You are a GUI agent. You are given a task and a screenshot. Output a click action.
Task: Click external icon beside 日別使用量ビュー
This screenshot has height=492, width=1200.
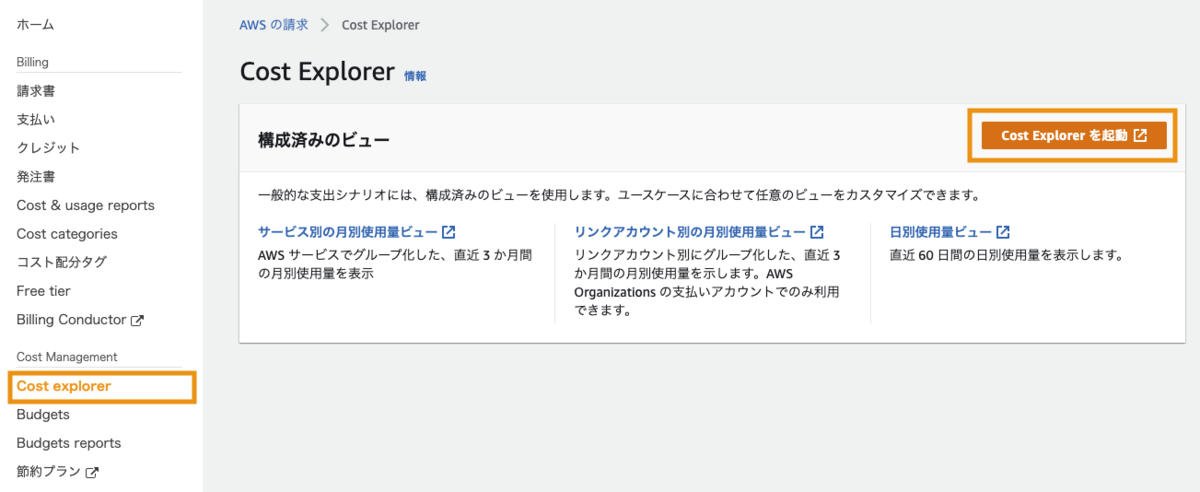[x=1003, y=232]
